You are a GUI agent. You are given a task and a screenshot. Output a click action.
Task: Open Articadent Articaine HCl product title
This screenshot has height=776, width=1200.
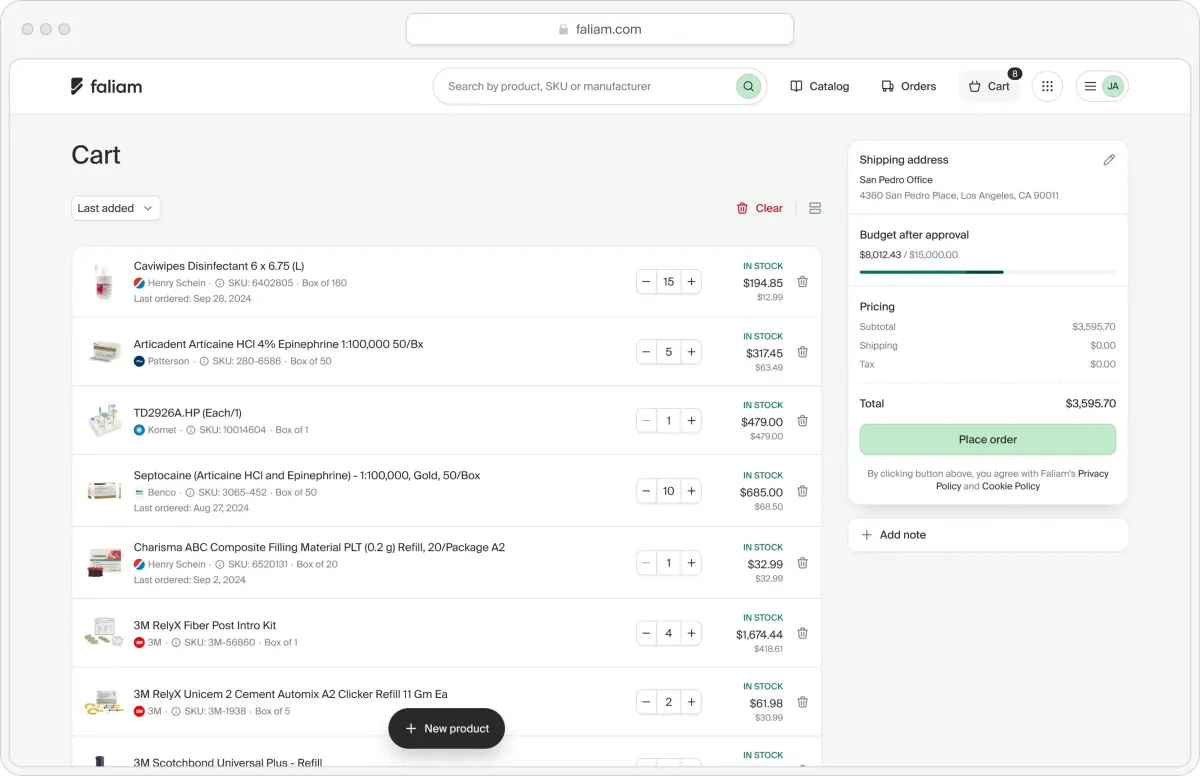click(278, 344)
